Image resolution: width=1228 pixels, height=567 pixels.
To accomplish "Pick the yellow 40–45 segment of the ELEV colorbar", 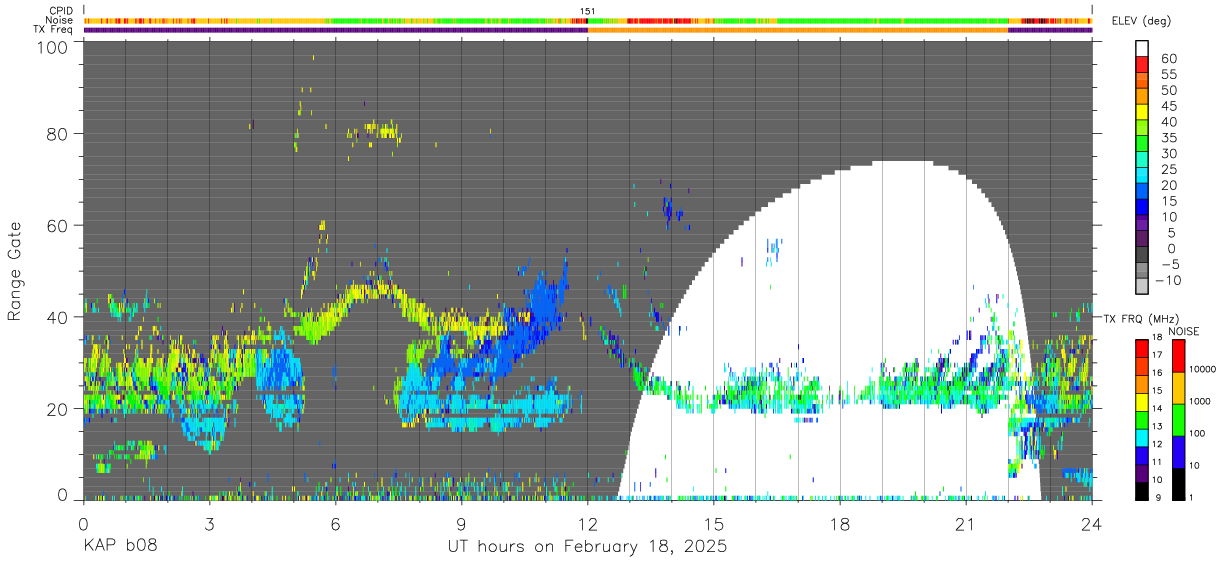I will tap(1142, 113).
